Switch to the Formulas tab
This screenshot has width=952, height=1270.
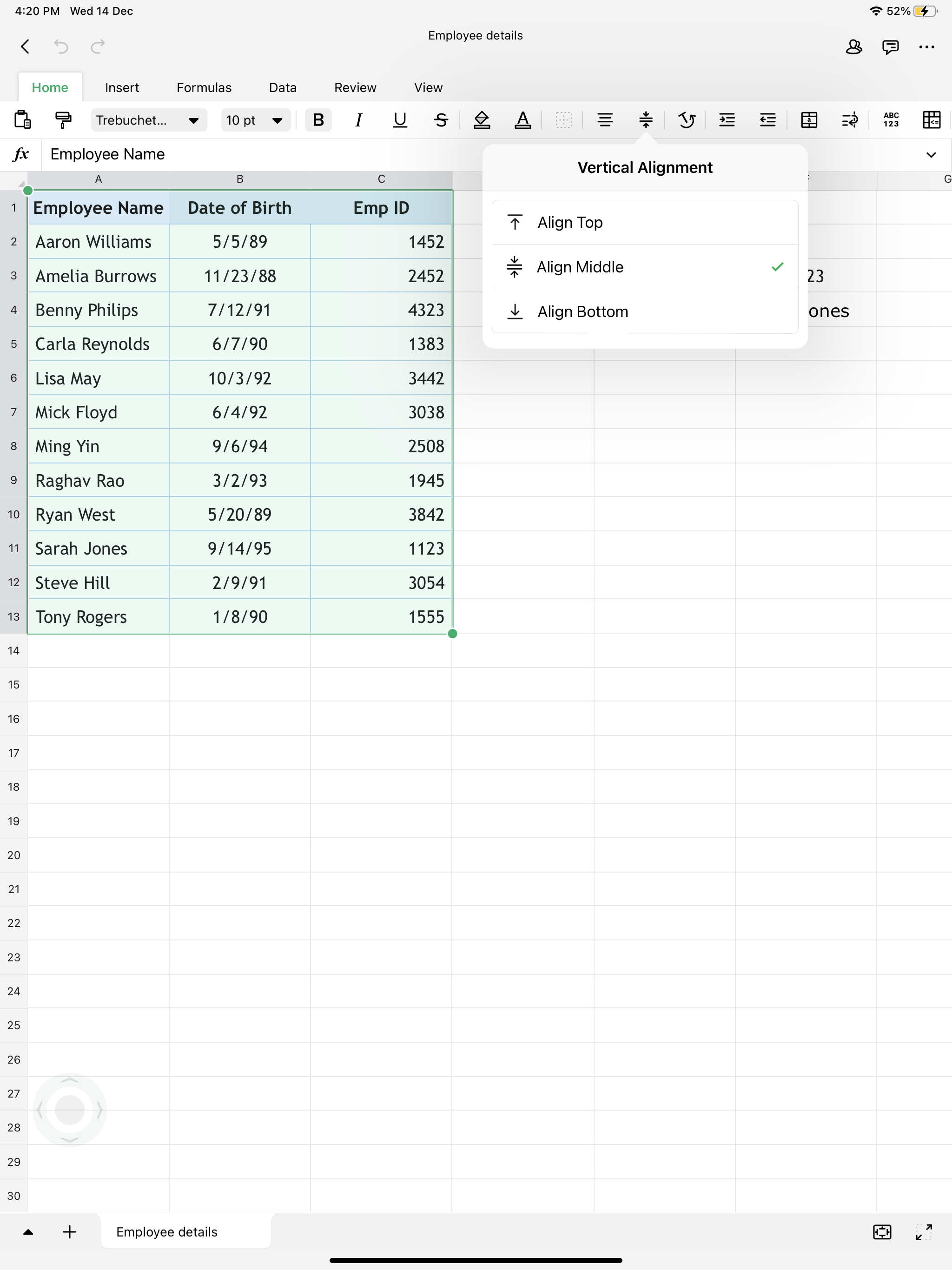point(204,88)
